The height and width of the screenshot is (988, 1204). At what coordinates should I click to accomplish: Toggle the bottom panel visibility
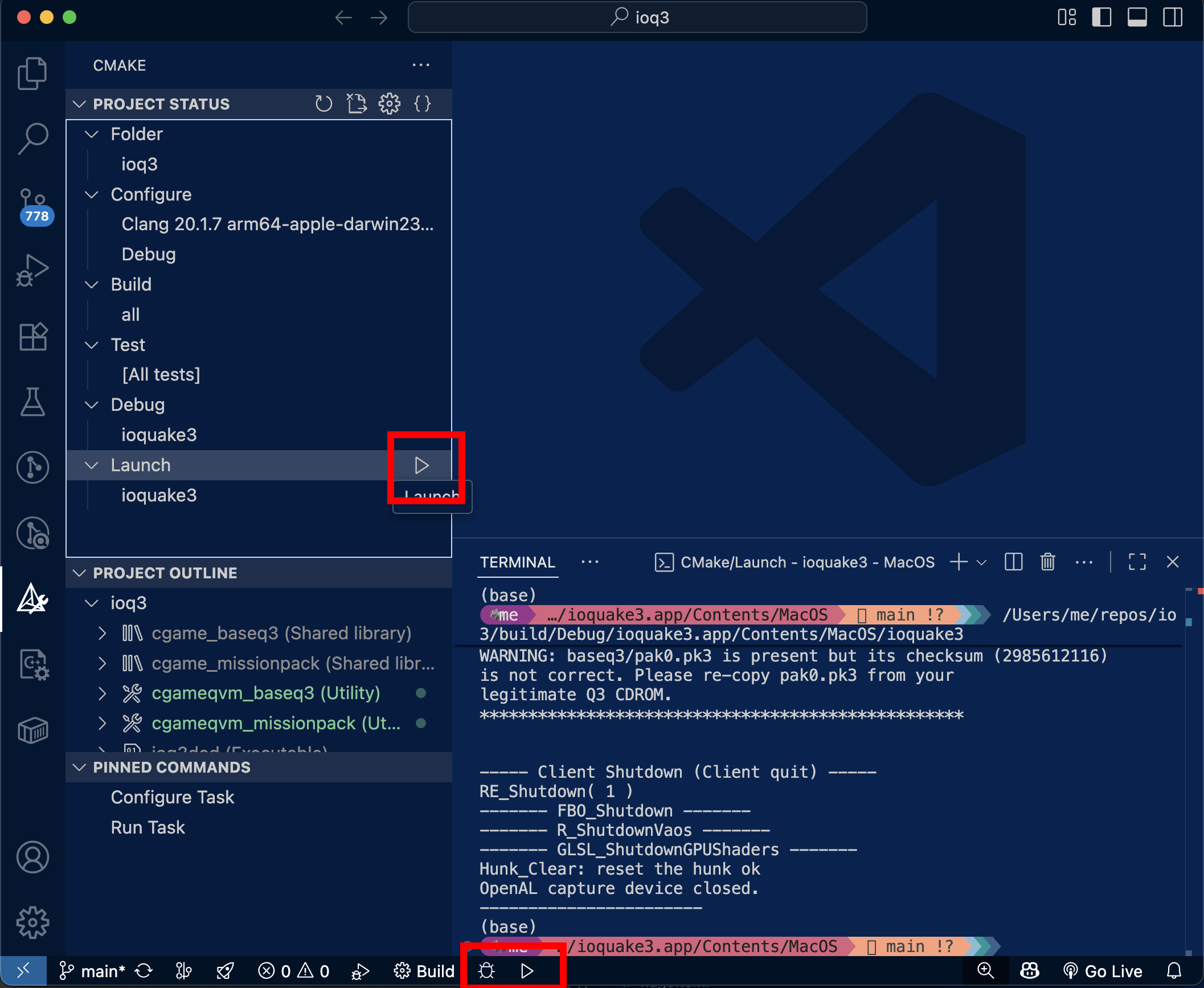1137,17
